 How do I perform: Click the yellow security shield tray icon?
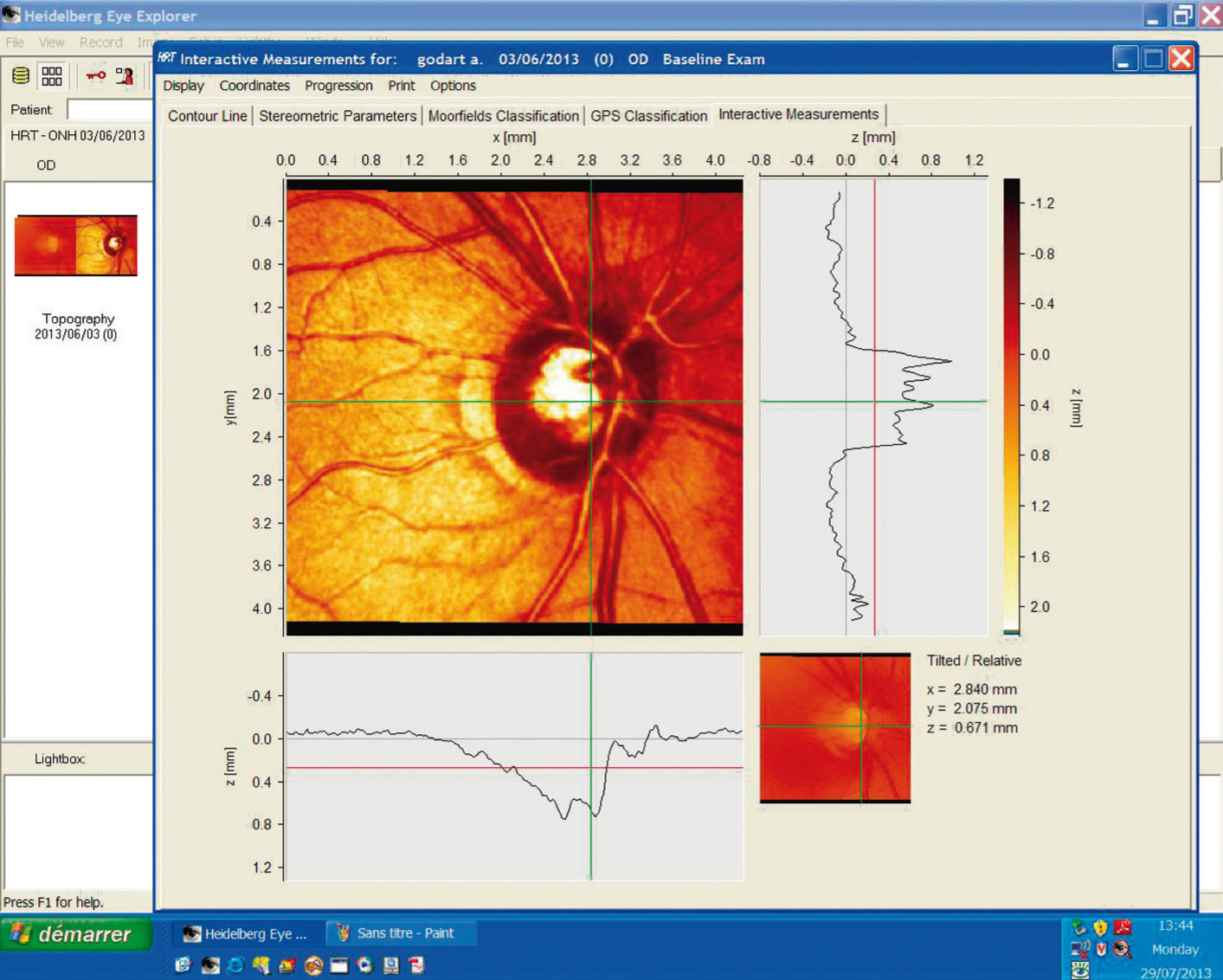pos(1100,927)
